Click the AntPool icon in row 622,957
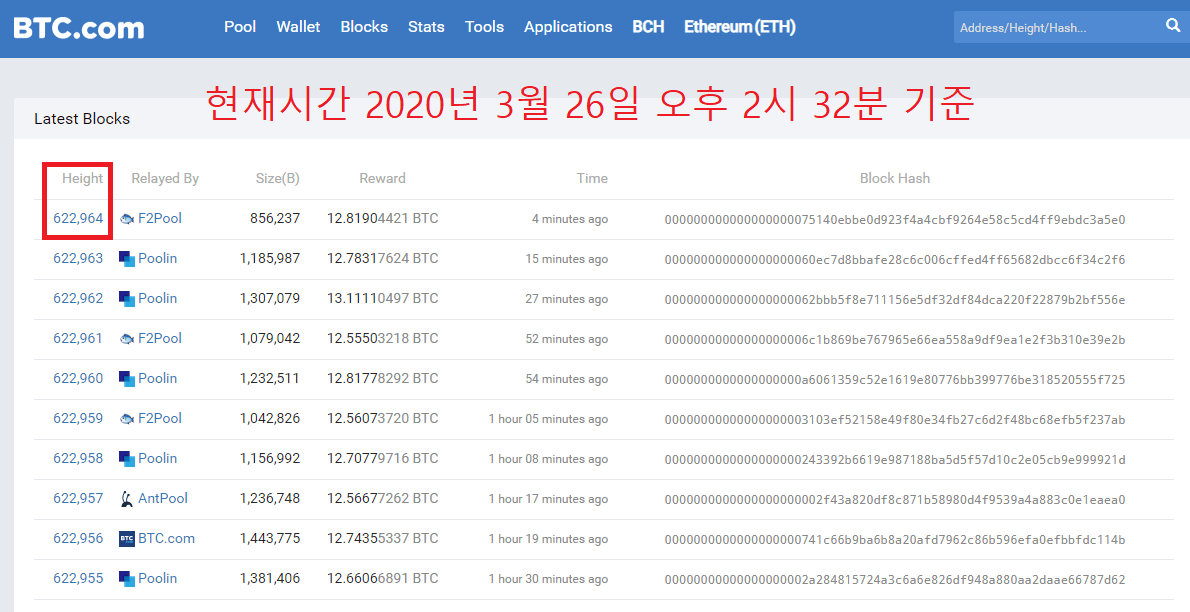The width and height of the screenshot is (1190, 612). coord(127,498)
